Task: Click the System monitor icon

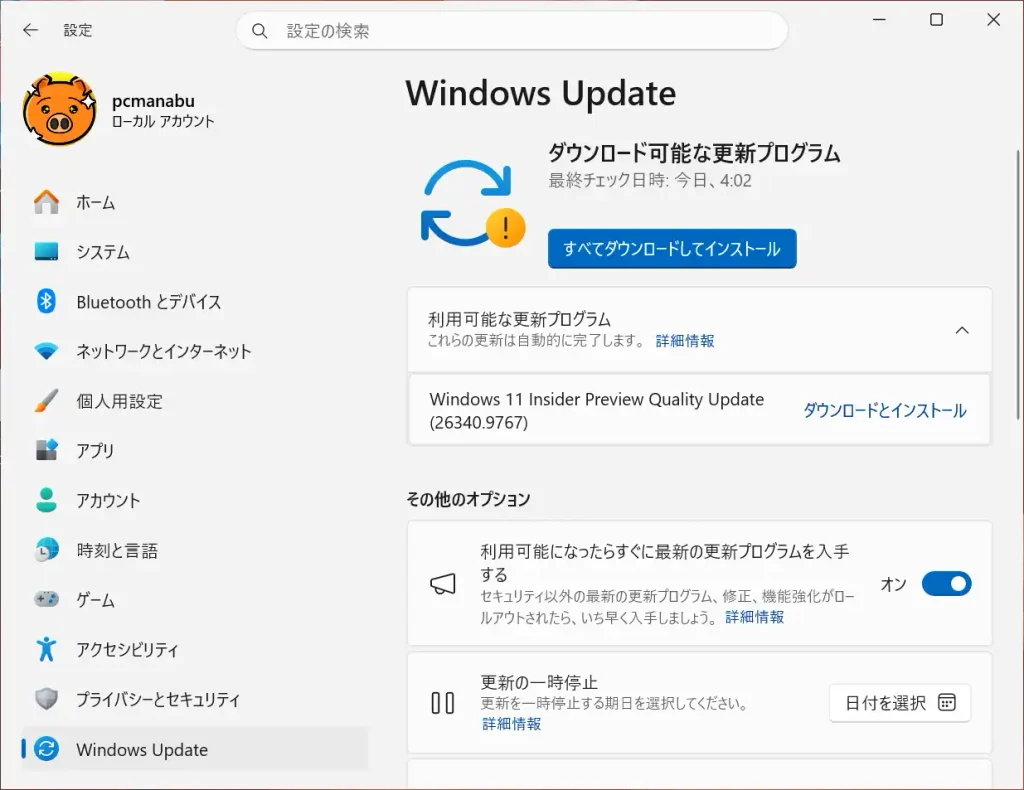Action: (46, 251)
